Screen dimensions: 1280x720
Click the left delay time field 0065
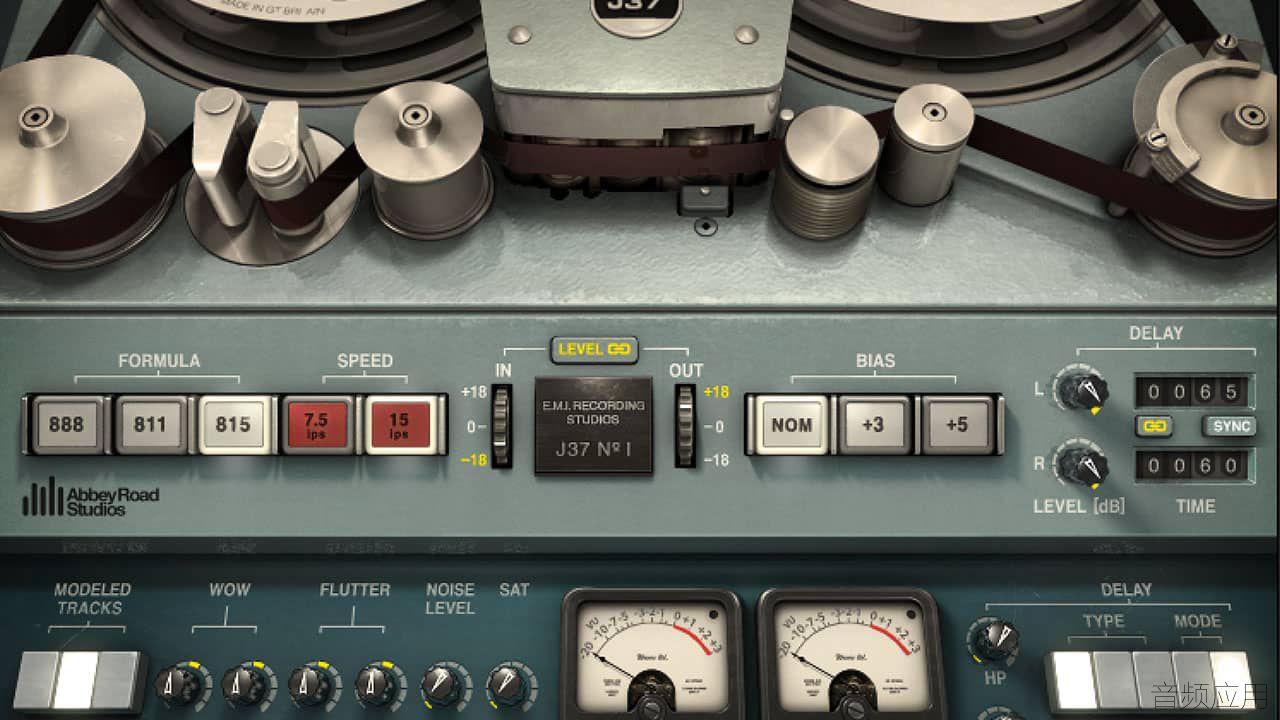(1192, 390)
